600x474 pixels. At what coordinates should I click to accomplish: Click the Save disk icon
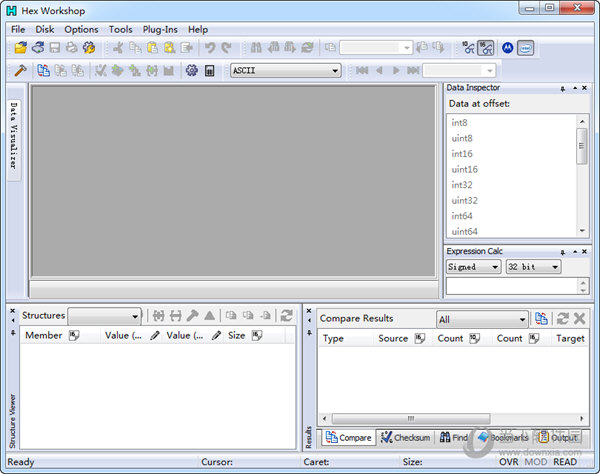(x=55, y=48)
